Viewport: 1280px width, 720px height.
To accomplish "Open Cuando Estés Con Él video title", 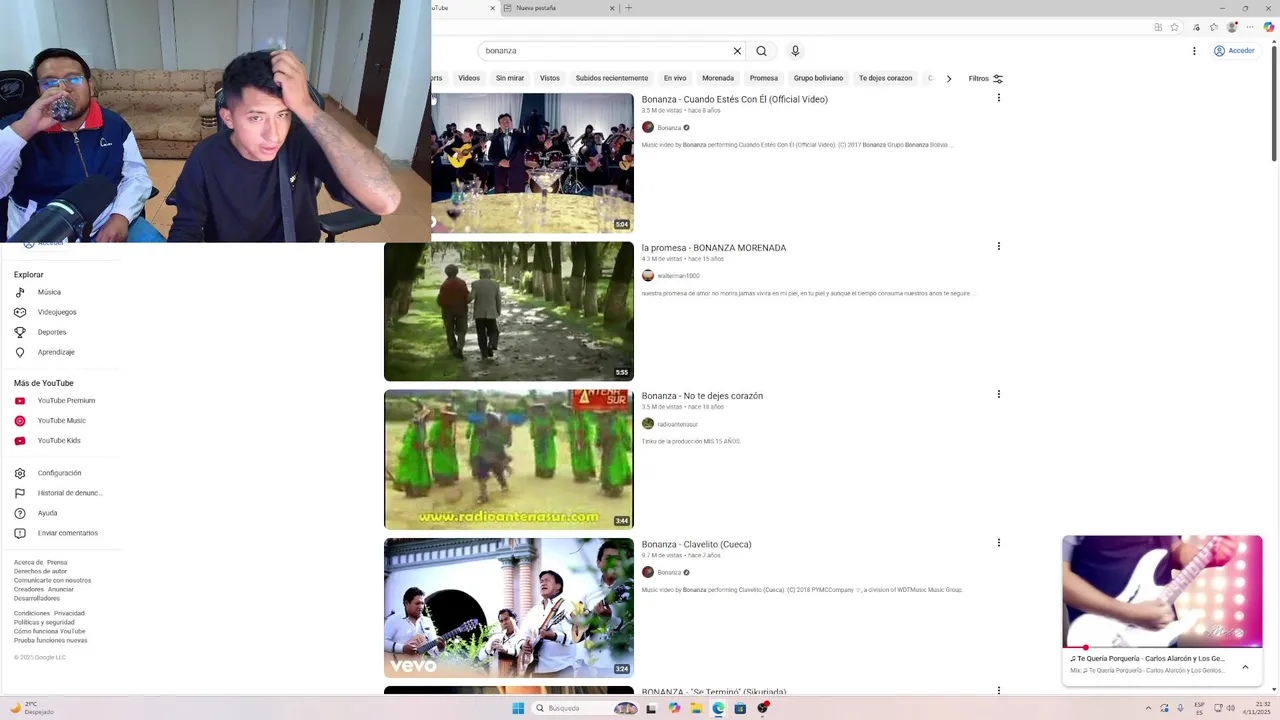I will [735, 100].
